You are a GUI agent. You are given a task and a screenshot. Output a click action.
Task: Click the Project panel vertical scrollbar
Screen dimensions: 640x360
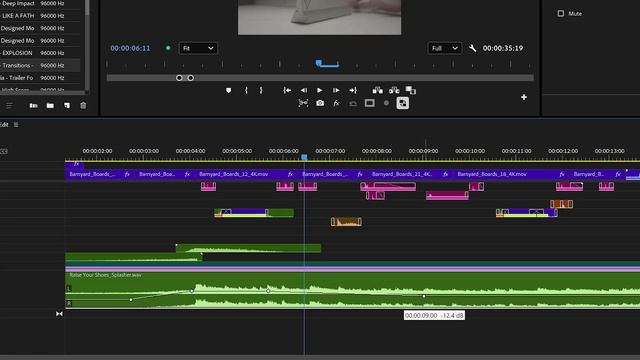pyautogui.click(x=87, y=45)
